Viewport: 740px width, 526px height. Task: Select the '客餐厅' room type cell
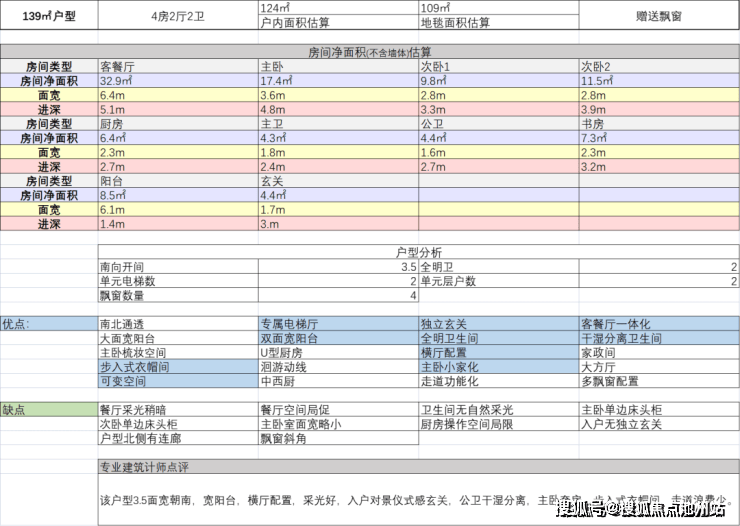coord(178,66)
